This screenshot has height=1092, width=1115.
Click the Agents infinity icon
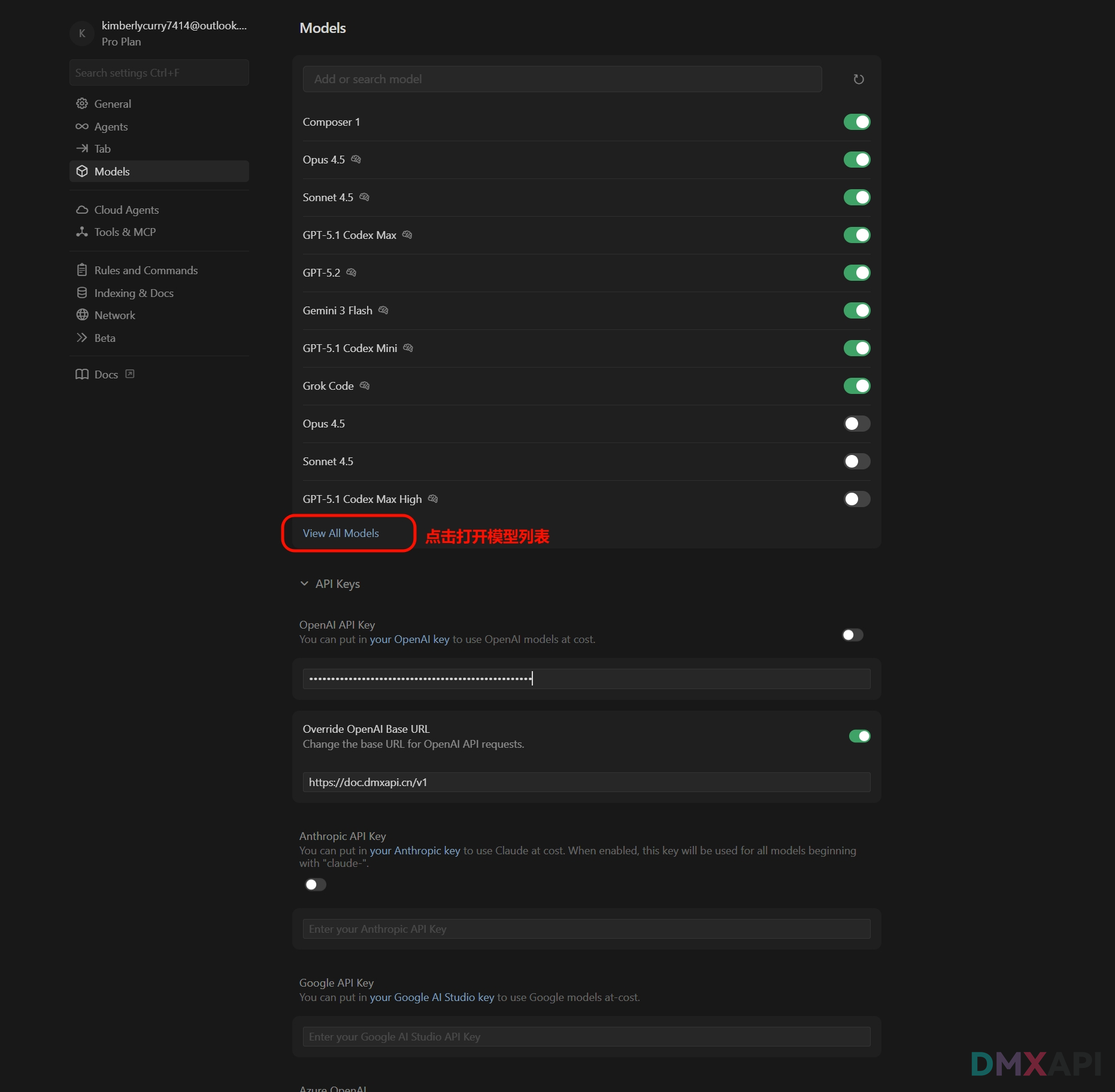click(82, 126)
